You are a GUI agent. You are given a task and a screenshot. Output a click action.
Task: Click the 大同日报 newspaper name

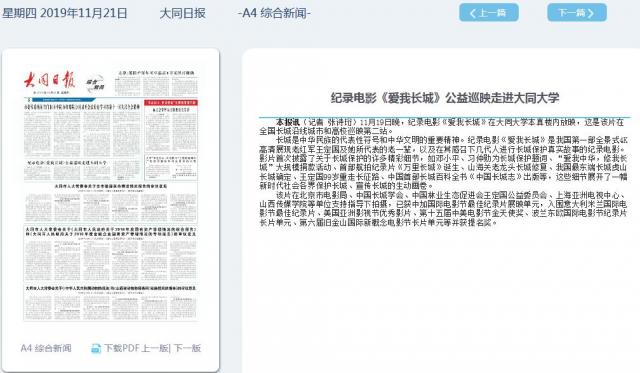click(x=182, y=13)
